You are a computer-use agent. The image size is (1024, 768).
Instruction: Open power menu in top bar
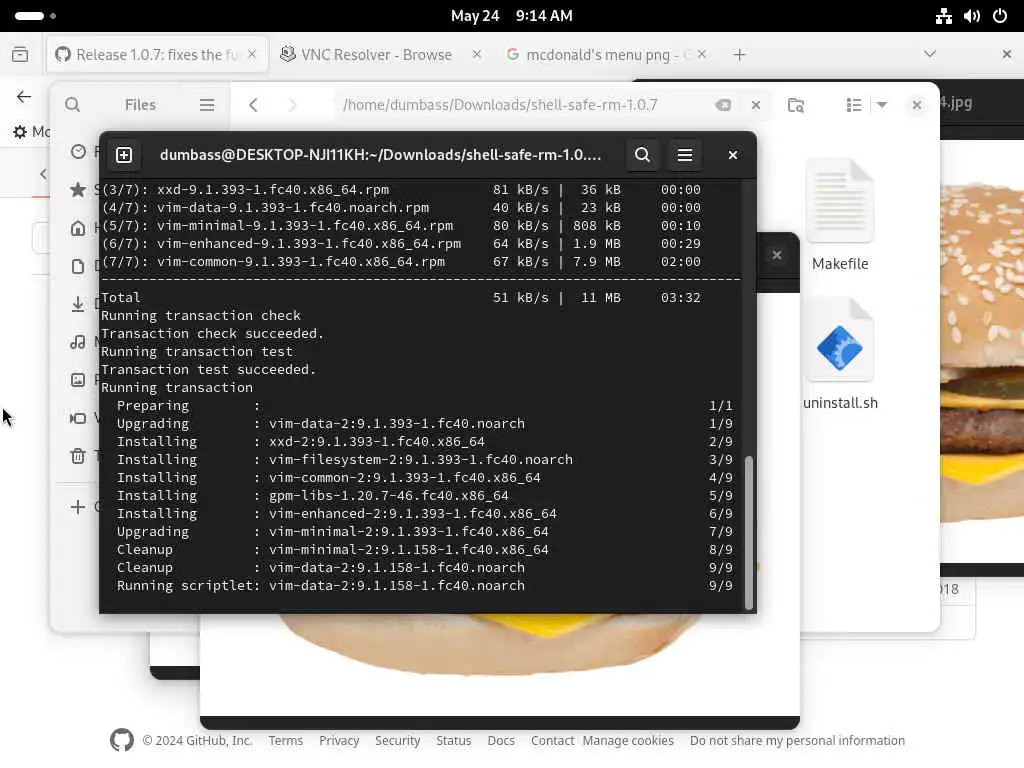pos(1000,16)
